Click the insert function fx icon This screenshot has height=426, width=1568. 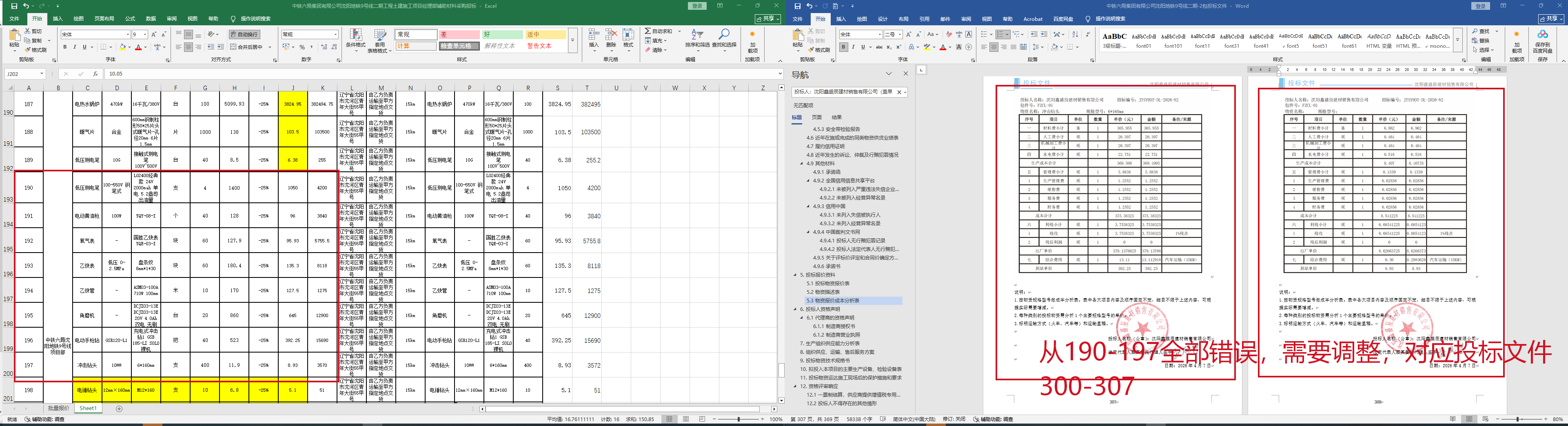coord(95,73)
